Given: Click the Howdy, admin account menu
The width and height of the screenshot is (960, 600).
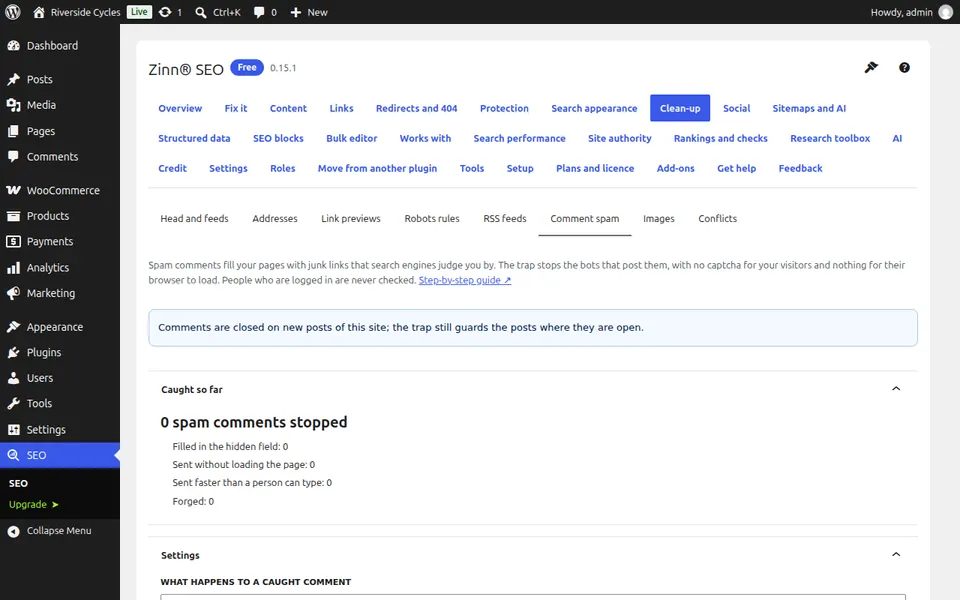Looking at the screenshot, I should coord(911,12).
